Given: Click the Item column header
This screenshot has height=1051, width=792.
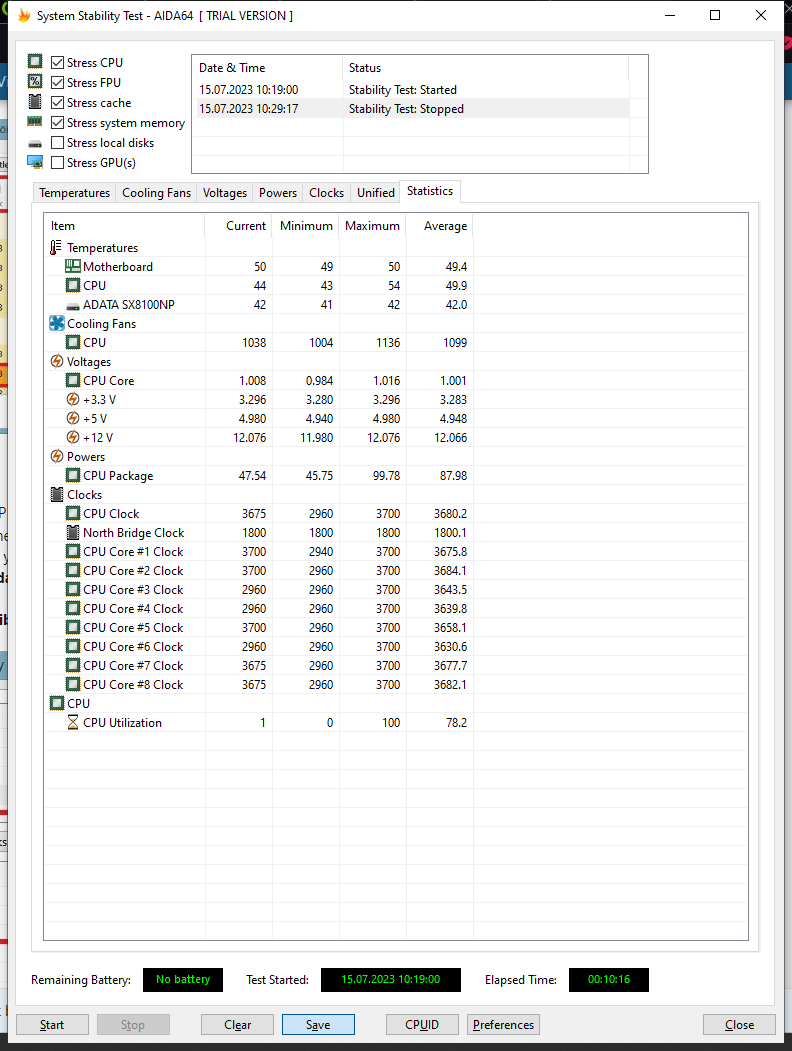Looking at the screenshot, I should click(x=124, y=226).
